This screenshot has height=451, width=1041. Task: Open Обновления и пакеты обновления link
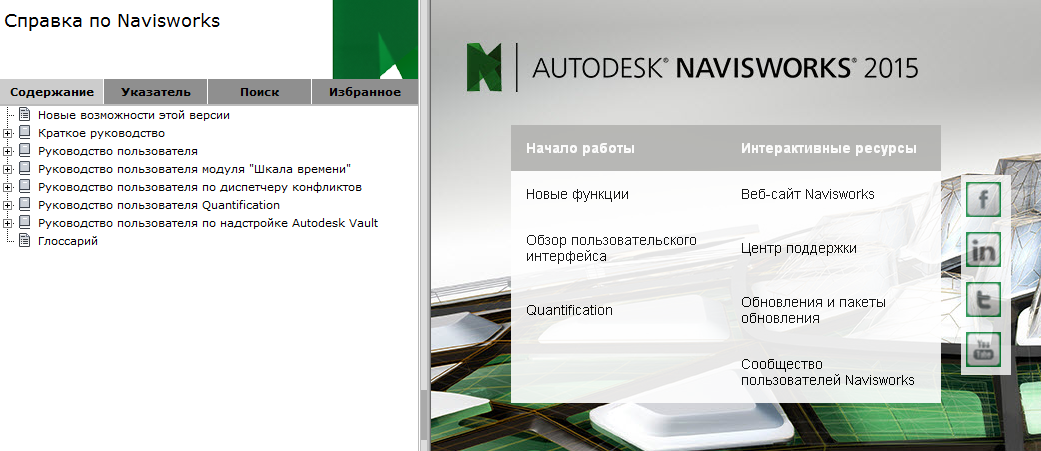(813, 310)
